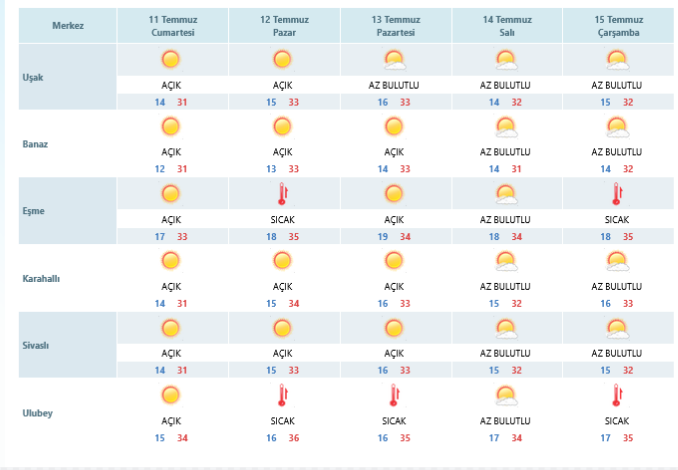This screenshot has height=470, width=678.
Task: Click Ulubey thermometer icon for 13 Temmuz
Action: coord(394,395)
